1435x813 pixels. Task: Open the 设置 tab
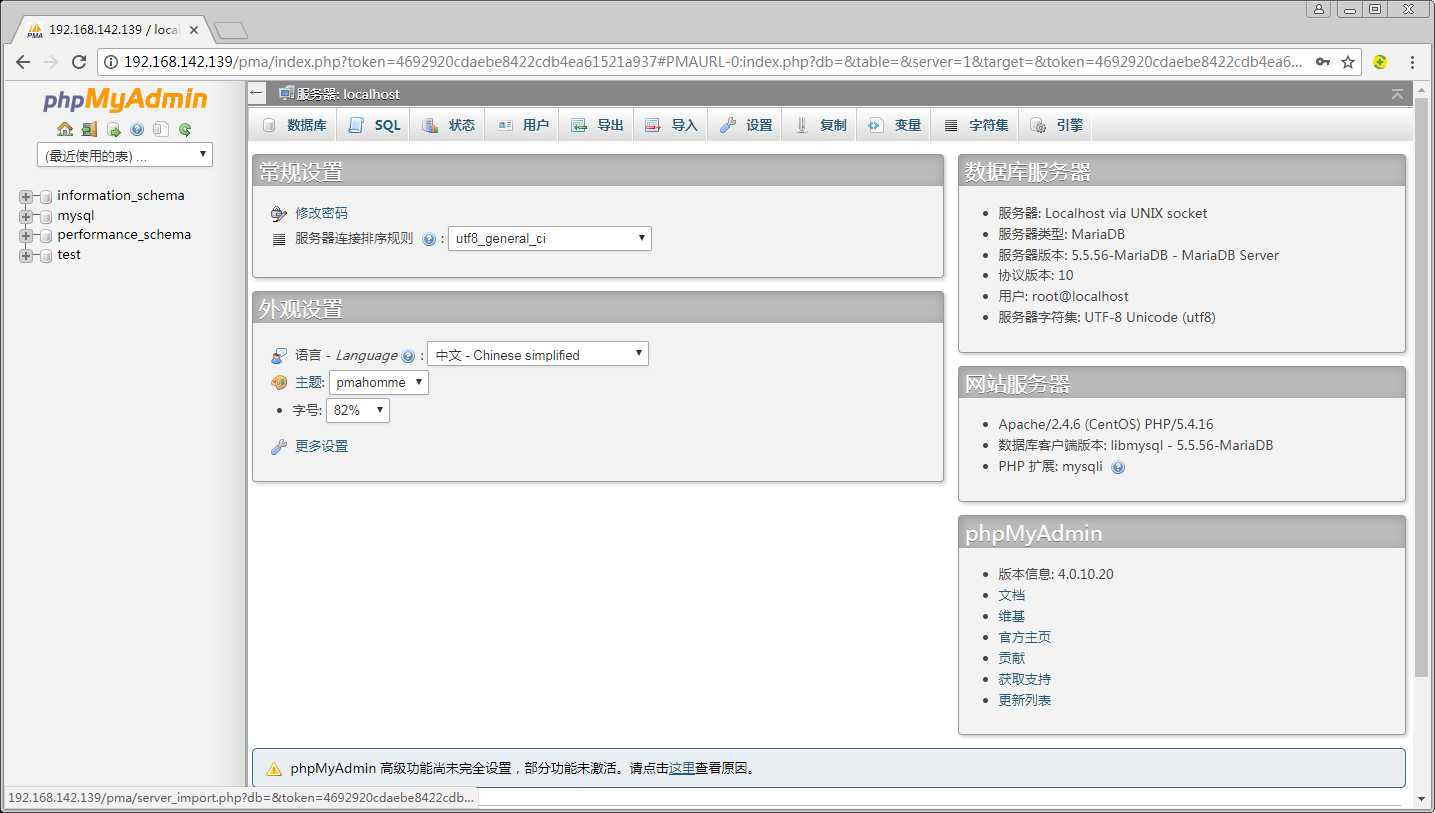tap(745, 125)
